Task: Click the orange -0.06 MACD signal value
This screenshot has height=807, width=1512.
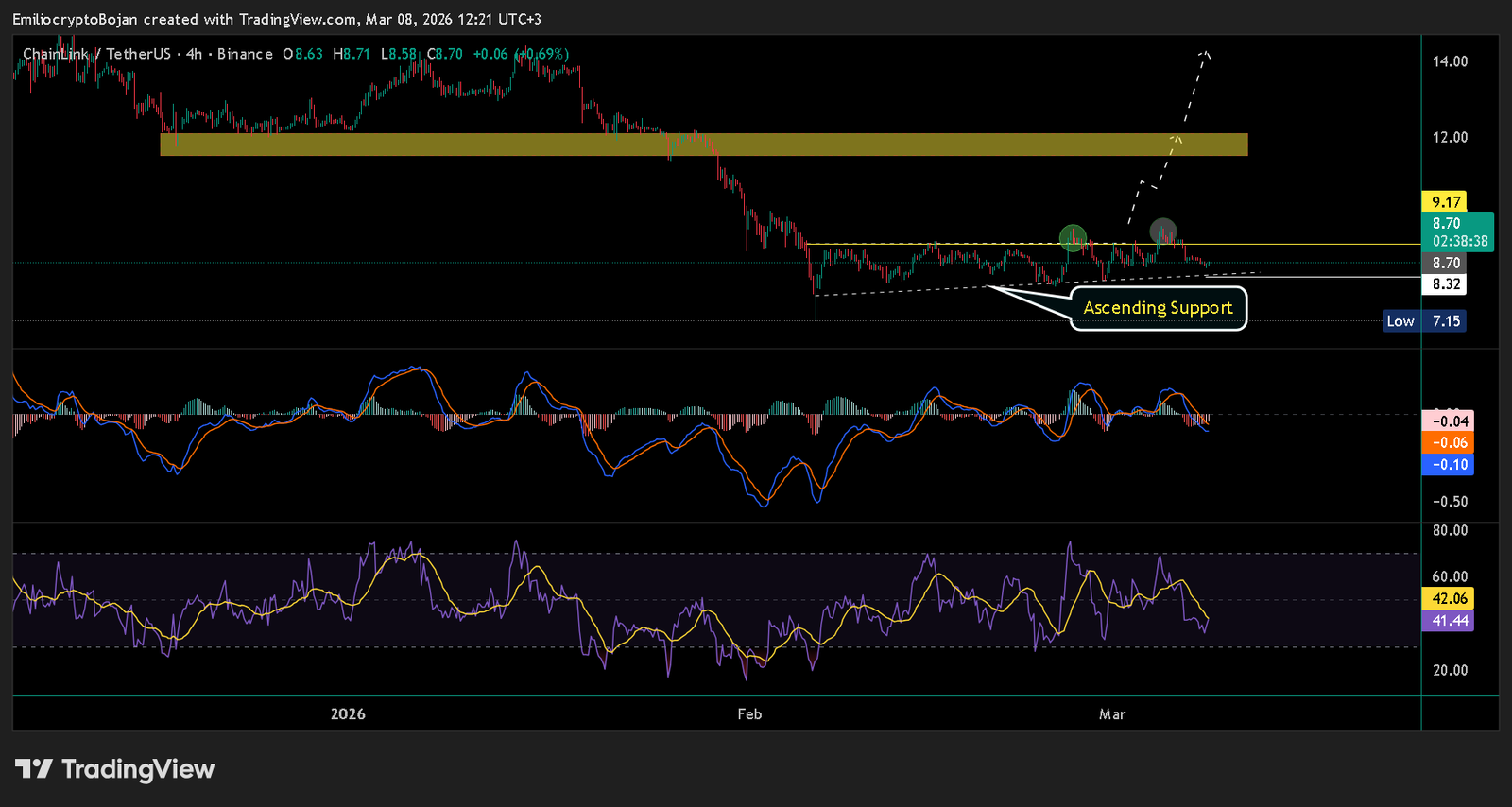Action: click(1448, 443)
